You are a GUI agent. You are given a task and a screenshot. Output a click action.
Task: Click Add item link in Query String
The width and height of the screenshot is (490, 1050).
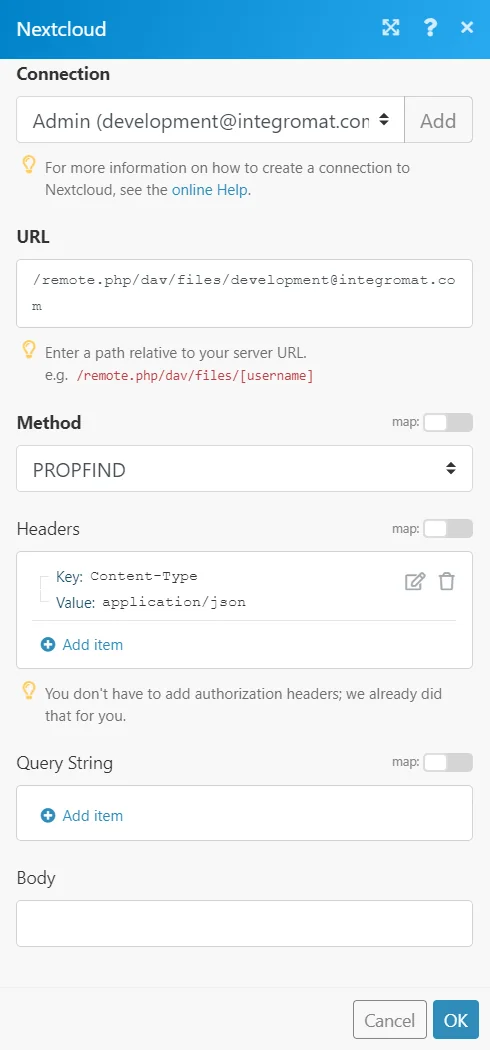pos(92,816)
